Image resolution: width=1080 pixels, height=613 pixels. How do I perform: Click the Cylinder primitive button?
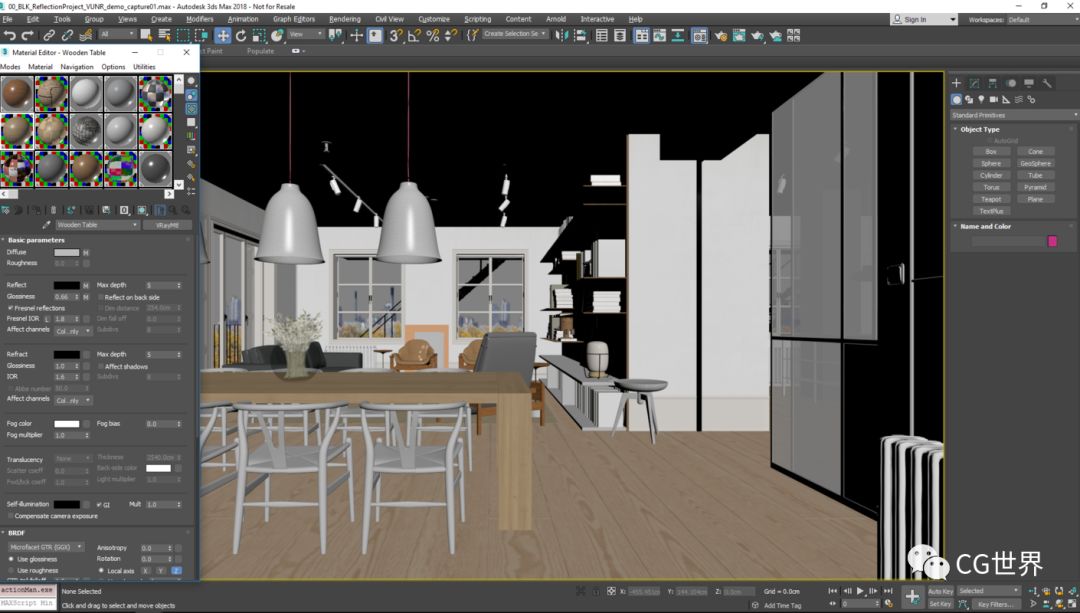point(991,175)
